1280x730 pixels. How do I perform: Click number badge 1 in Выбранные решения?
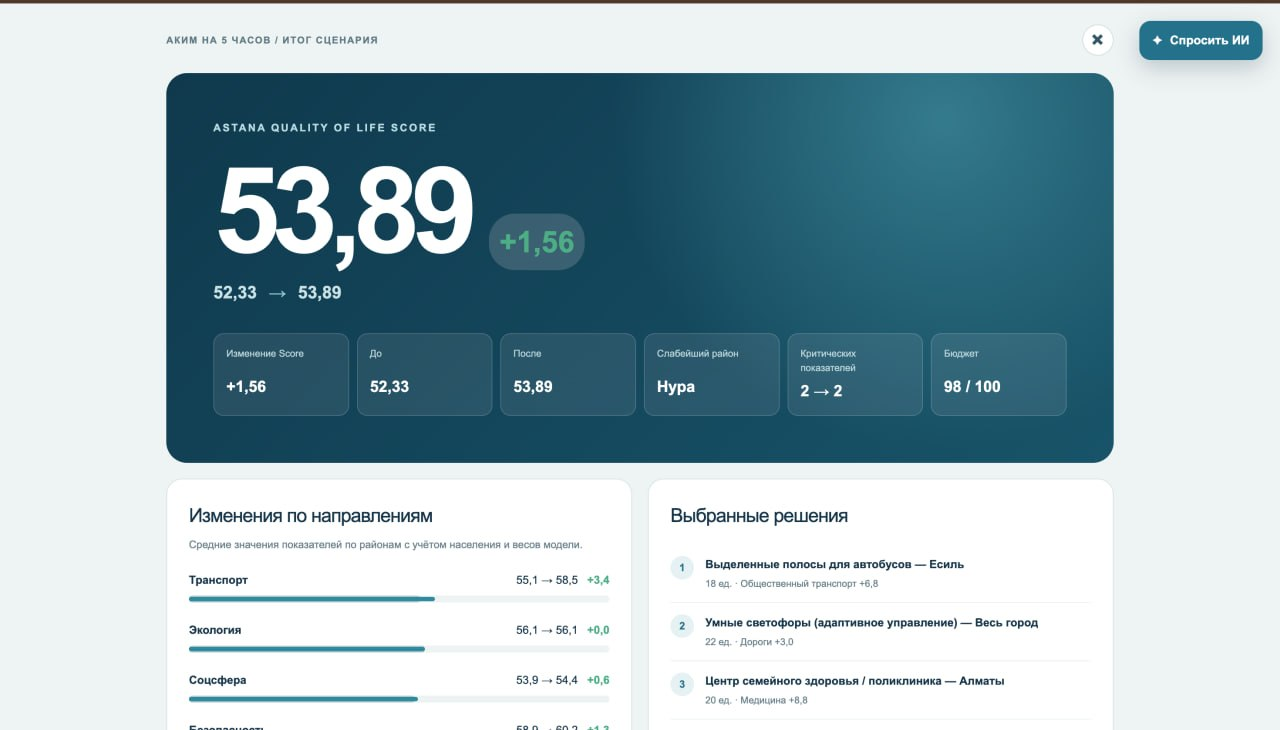(682, 568)
